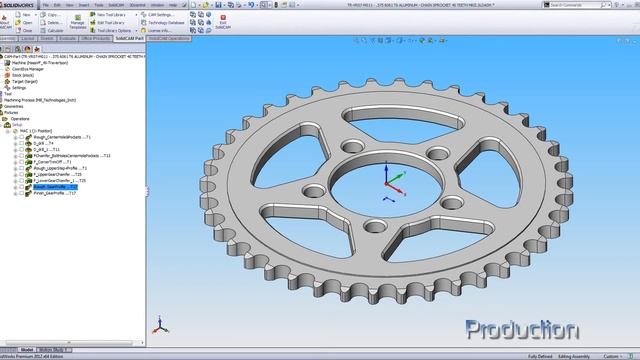Open the New Tool Library dropdown arrow
The image size is (640, 360).
tap(136, 15)
